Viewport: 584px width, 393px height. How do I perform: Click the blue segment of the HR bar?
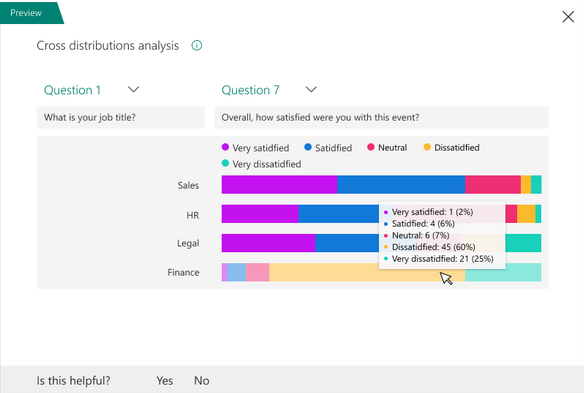(x=338, y=214)
